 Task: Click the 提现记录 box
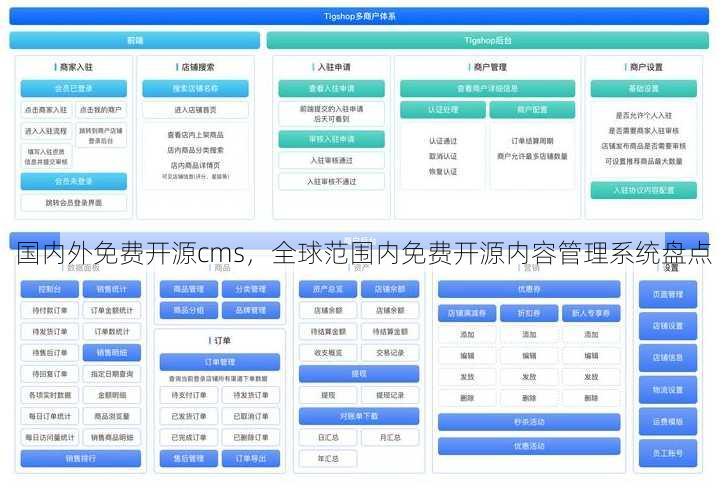point(390,396)
